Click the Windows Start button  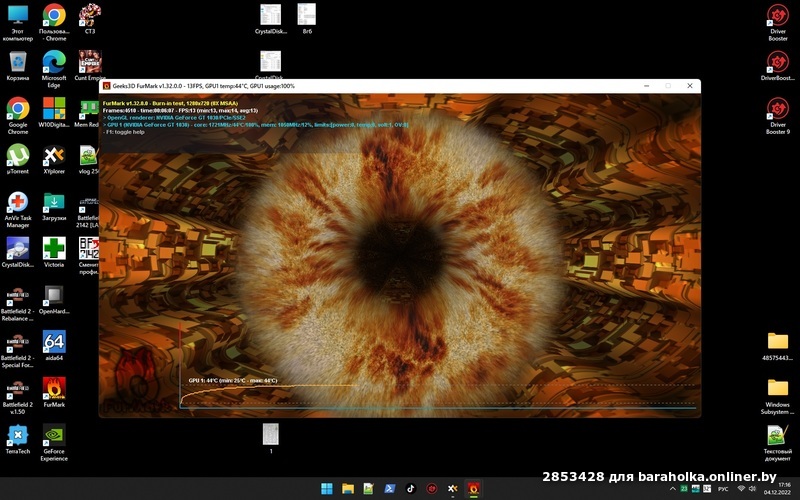(x=327, y=489)
